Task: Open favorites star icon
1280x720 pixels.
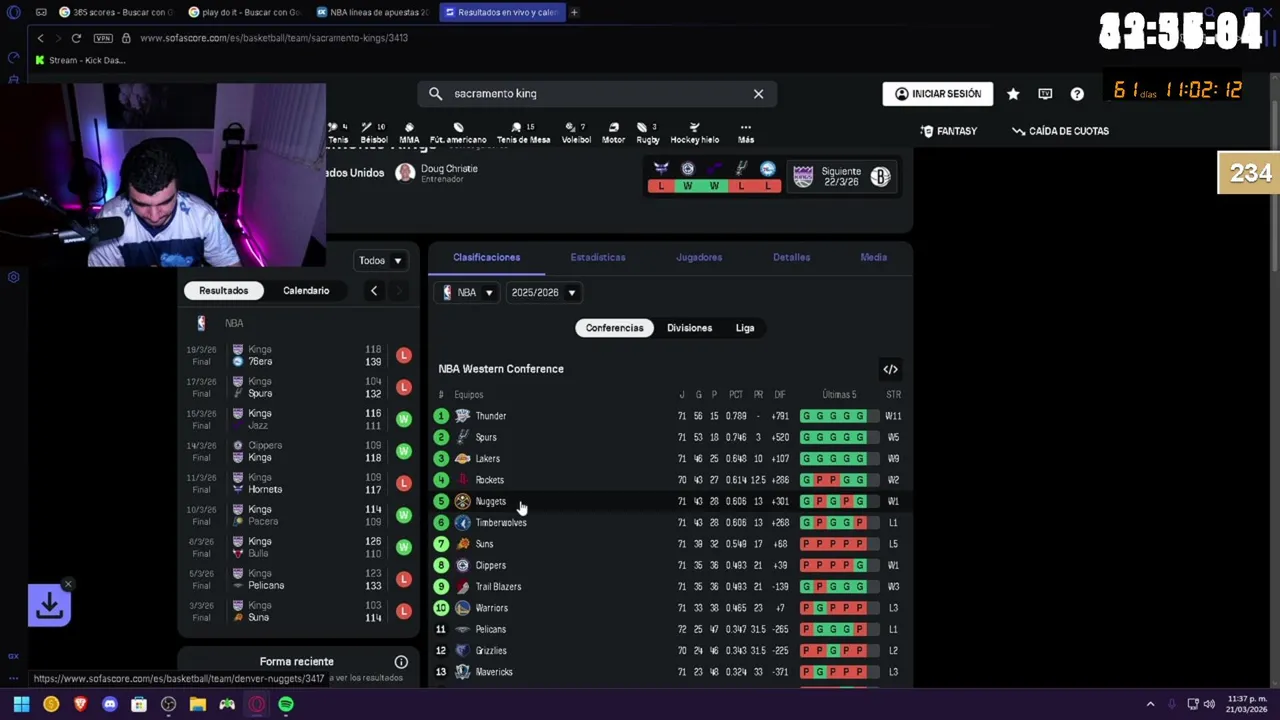Action: pyautogui.click(x=1013, y=94)
